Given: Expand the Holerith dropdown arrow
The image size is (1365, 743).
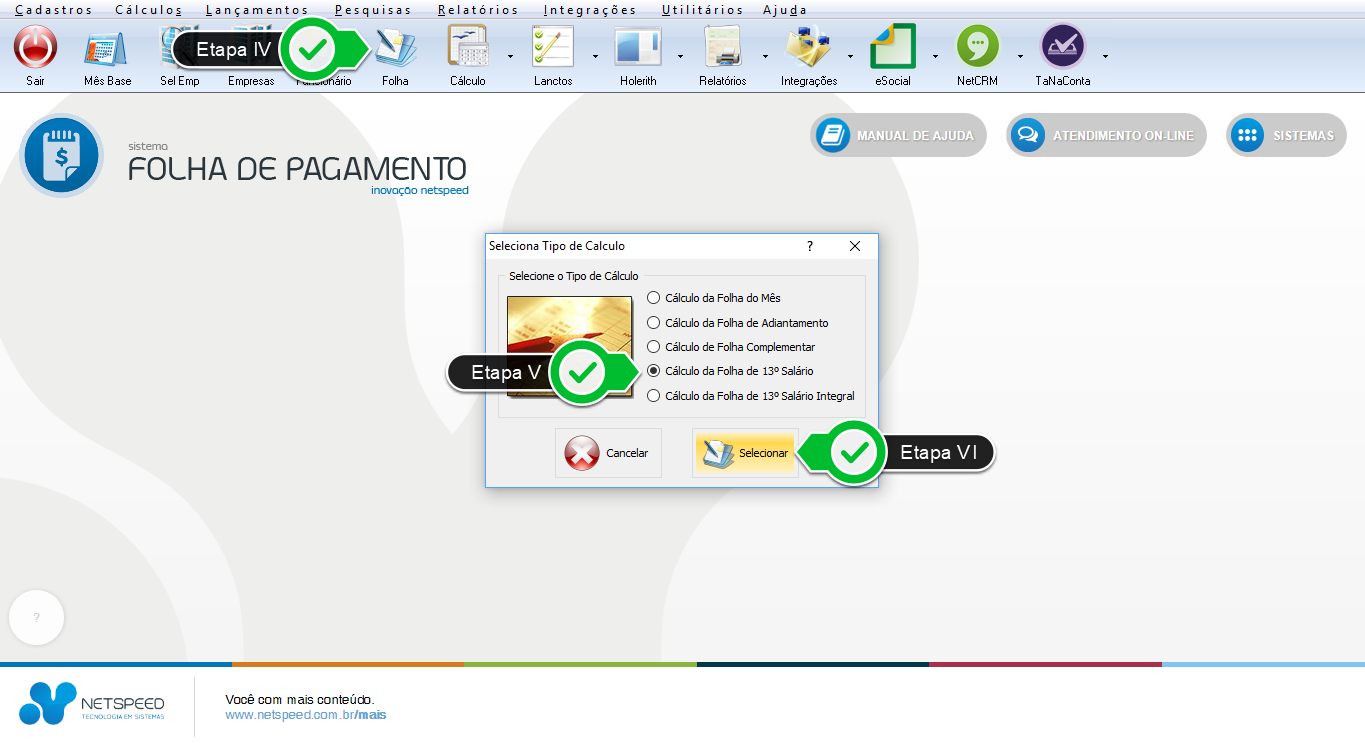Looking at the screenshot, I should 680,56.
